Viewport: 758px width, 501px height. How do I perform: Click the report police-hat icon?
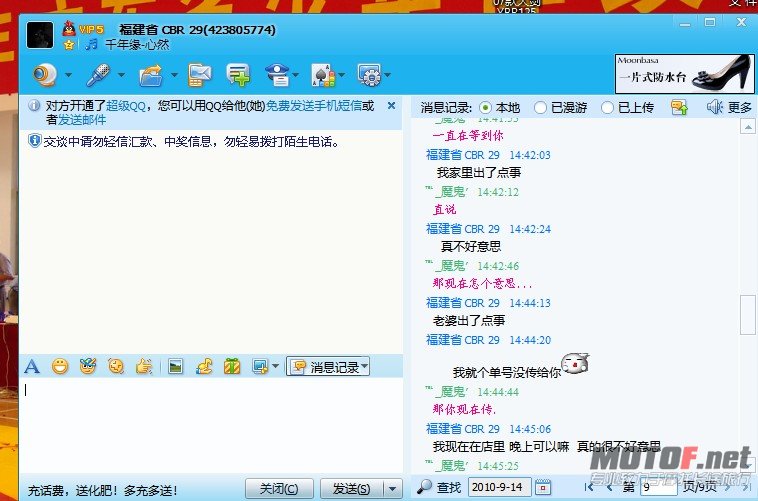(277, 75)
